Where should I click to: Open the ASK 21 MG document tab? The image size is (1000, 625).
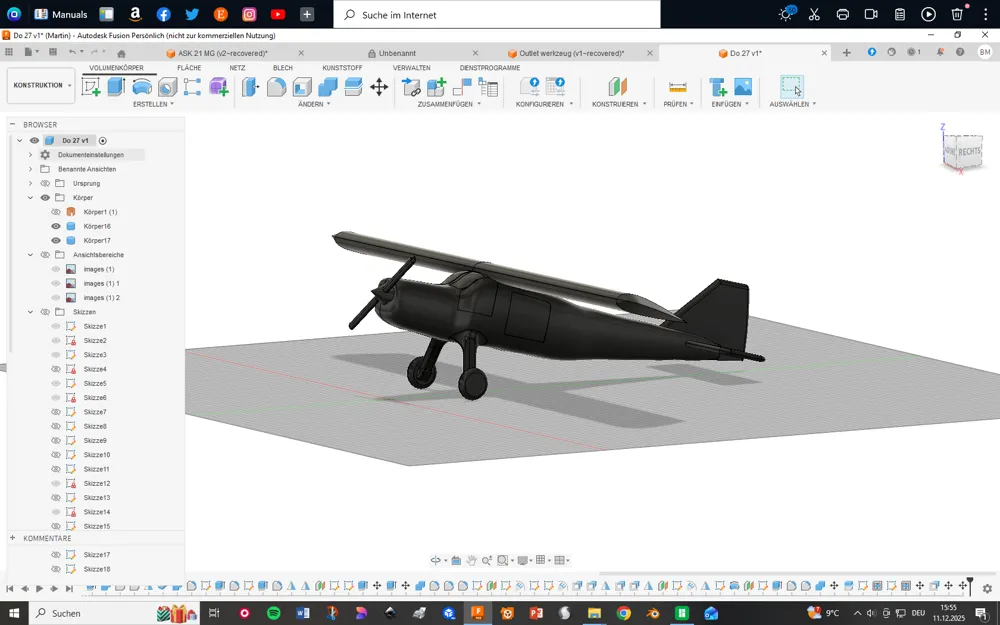(x=223, y=54)
